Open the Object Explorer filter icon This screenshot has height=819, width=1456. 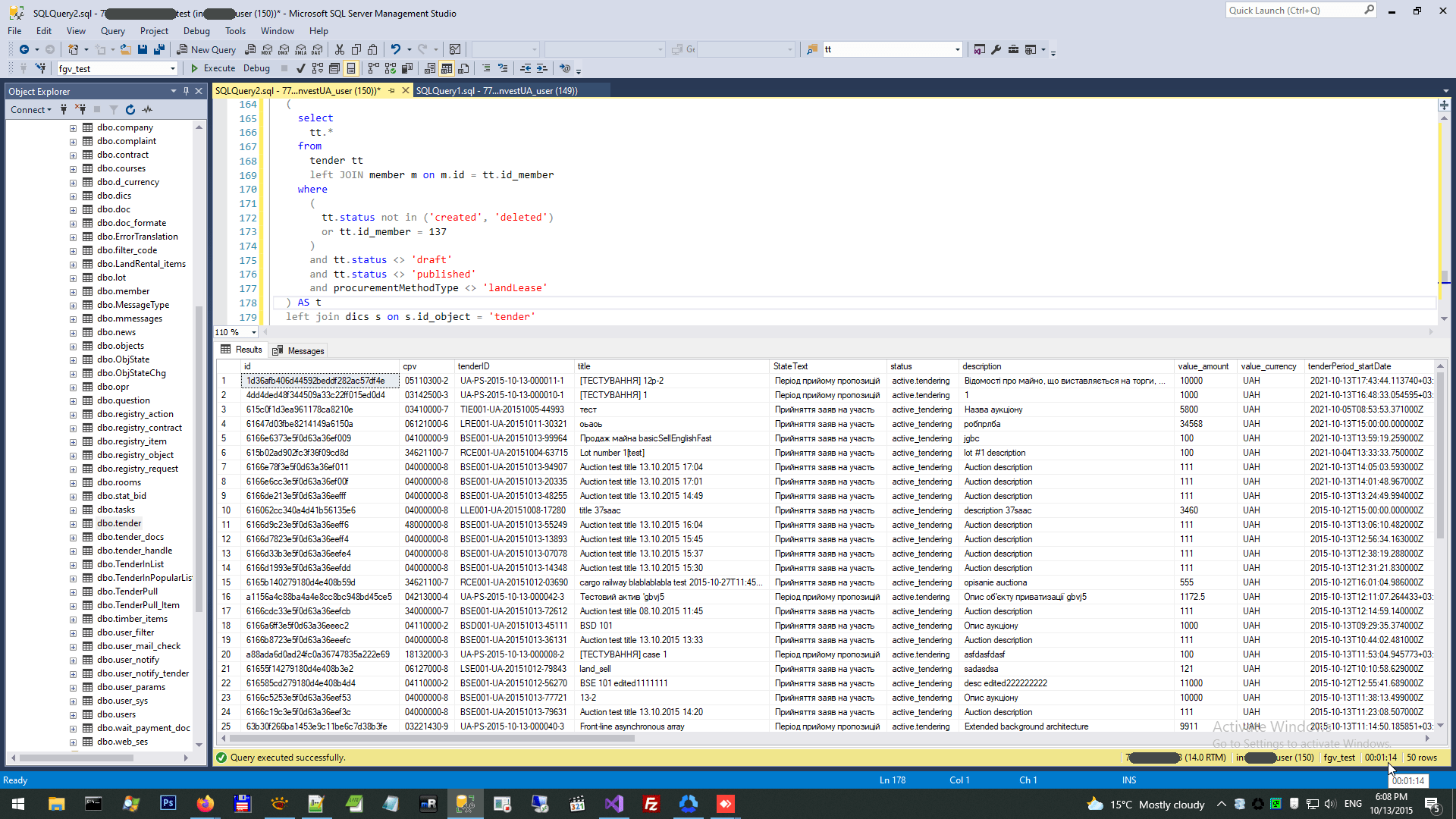click(x=113, y=109)
